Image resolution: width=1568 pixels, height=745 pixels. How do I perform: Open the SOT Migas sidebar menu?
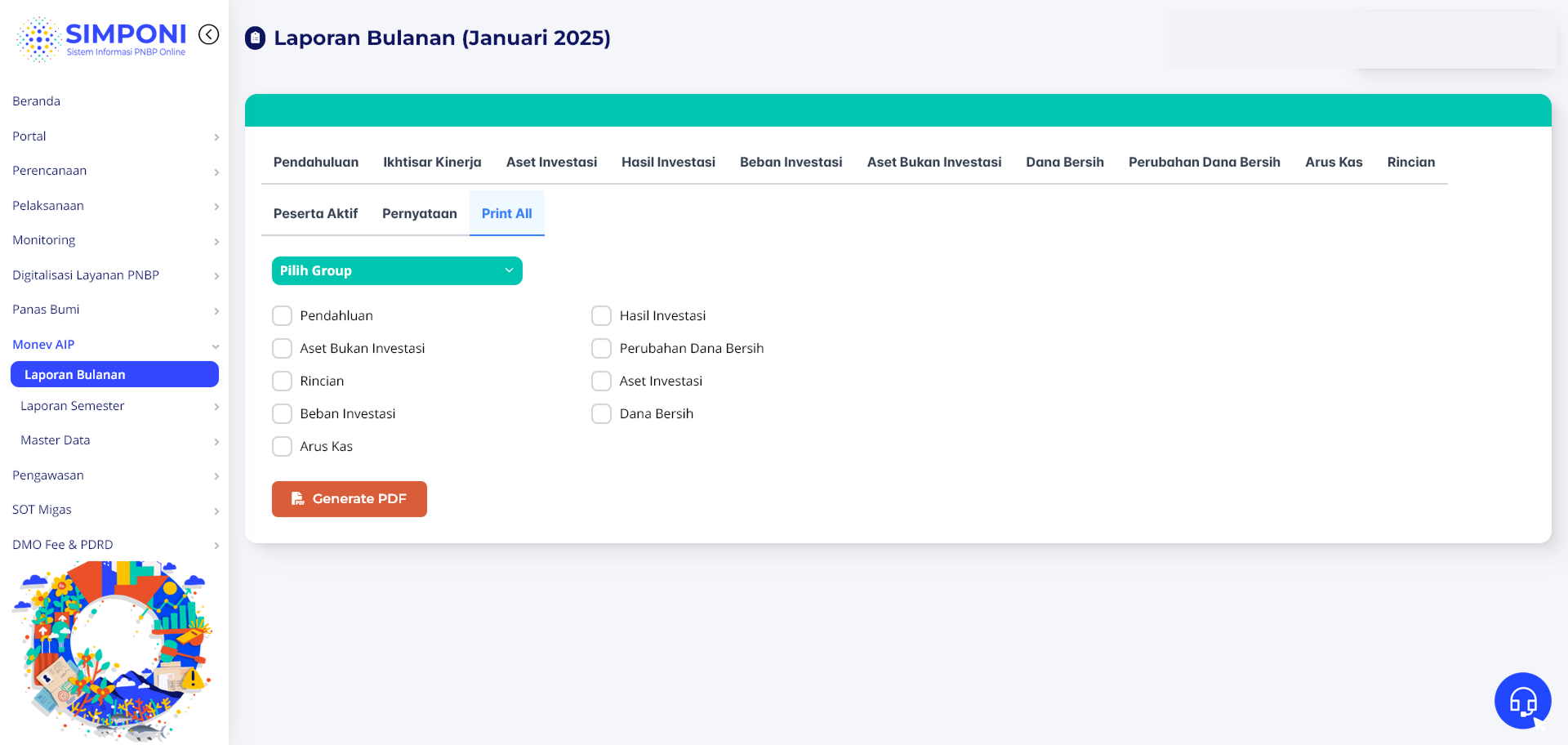(42, 510)
